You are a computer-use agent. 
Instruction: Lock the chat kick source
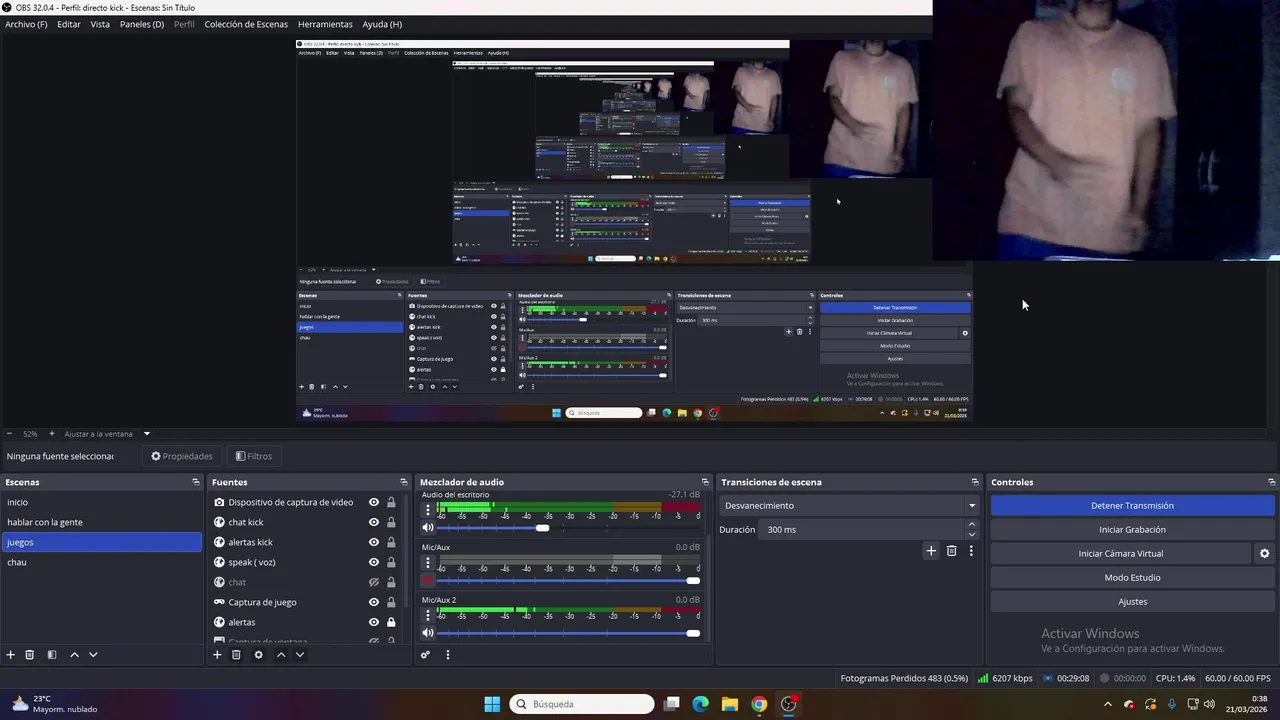(391, 522)
